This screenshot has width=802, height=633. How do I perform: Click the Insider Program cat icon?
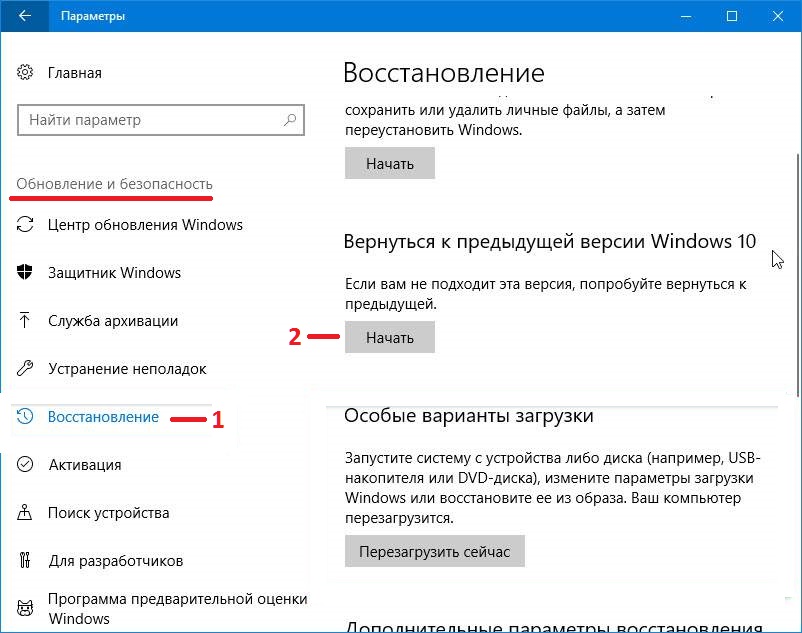click(25, 608)
